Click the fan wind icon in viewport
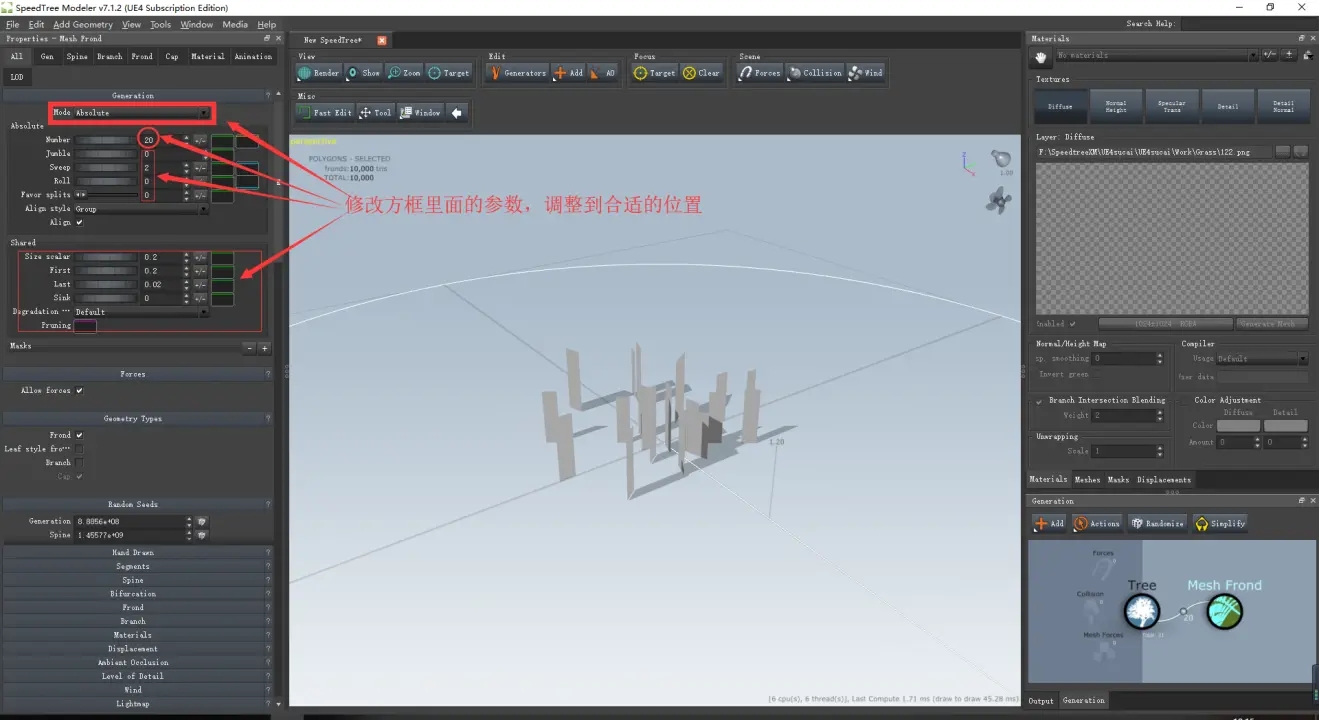 998,201
